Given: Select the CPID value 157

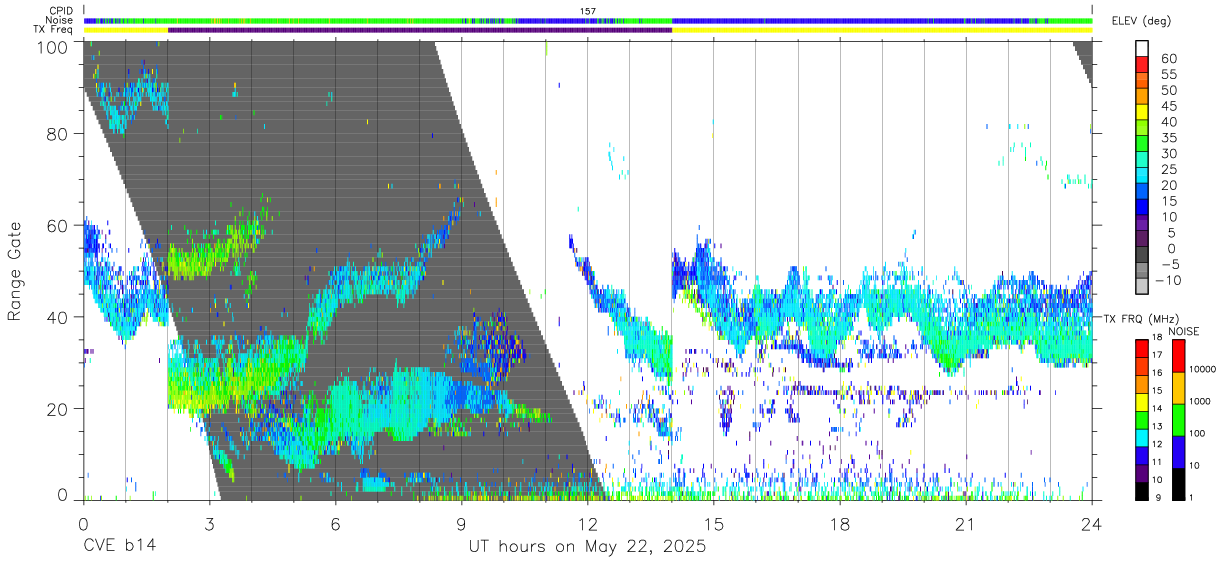Looking at the screenshot, I should coord(588,11).
